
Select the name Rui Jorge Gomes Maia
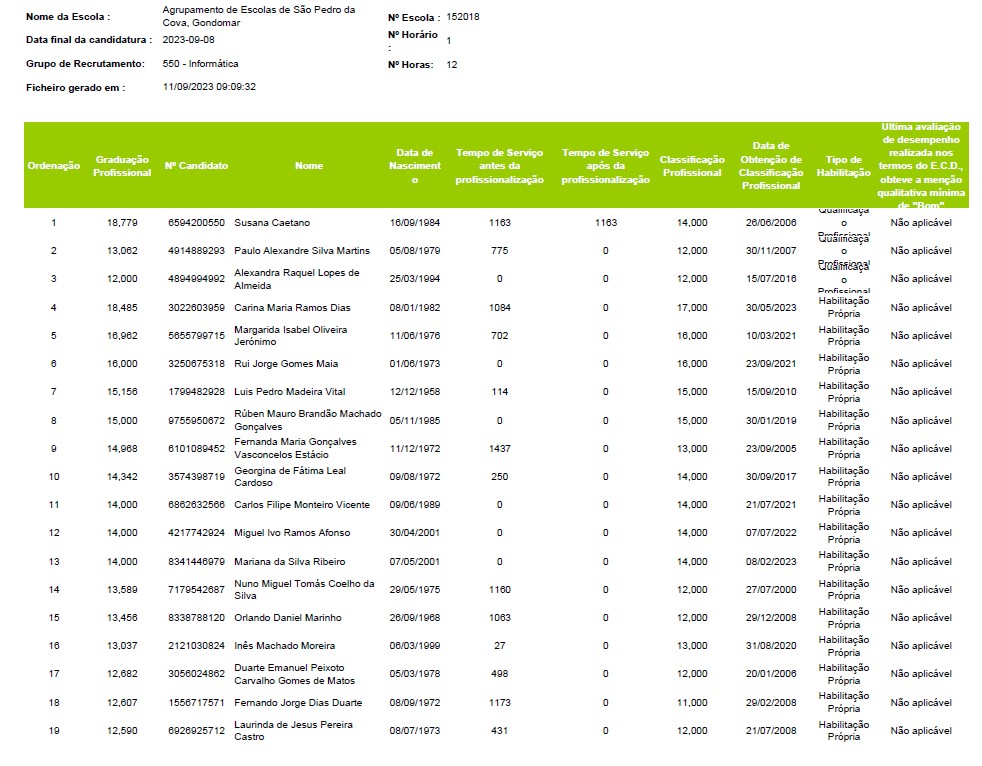(x=284, y=364)
